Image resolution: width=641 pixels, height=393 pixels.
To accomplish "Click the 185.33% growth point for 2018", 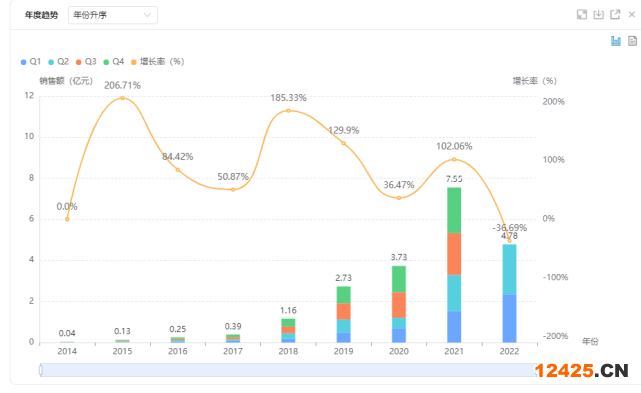I will point(288,110).
